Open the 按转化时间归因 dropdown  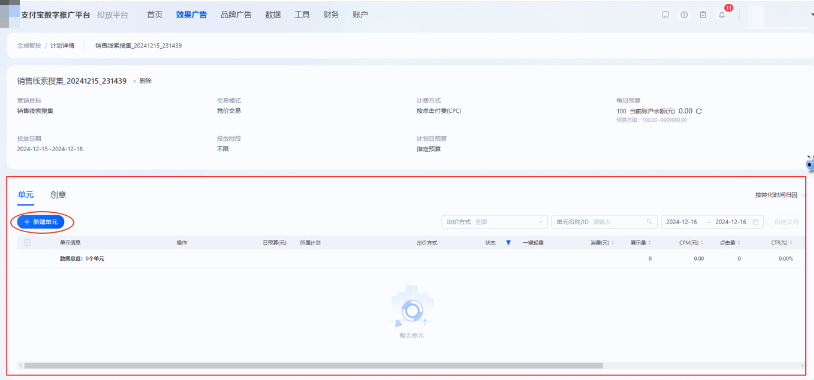[x=780, y=195]
